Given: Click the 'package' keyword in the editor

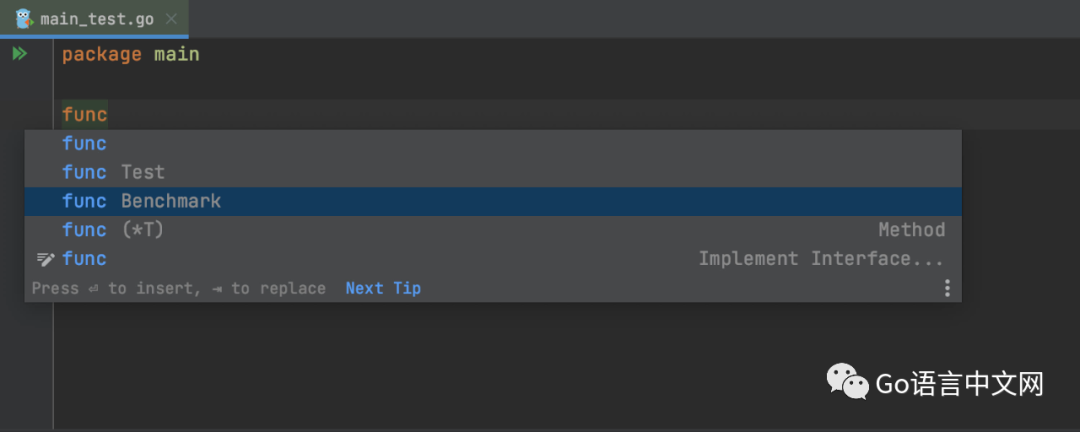Looking at the screenshot, I should pos(101,54).
